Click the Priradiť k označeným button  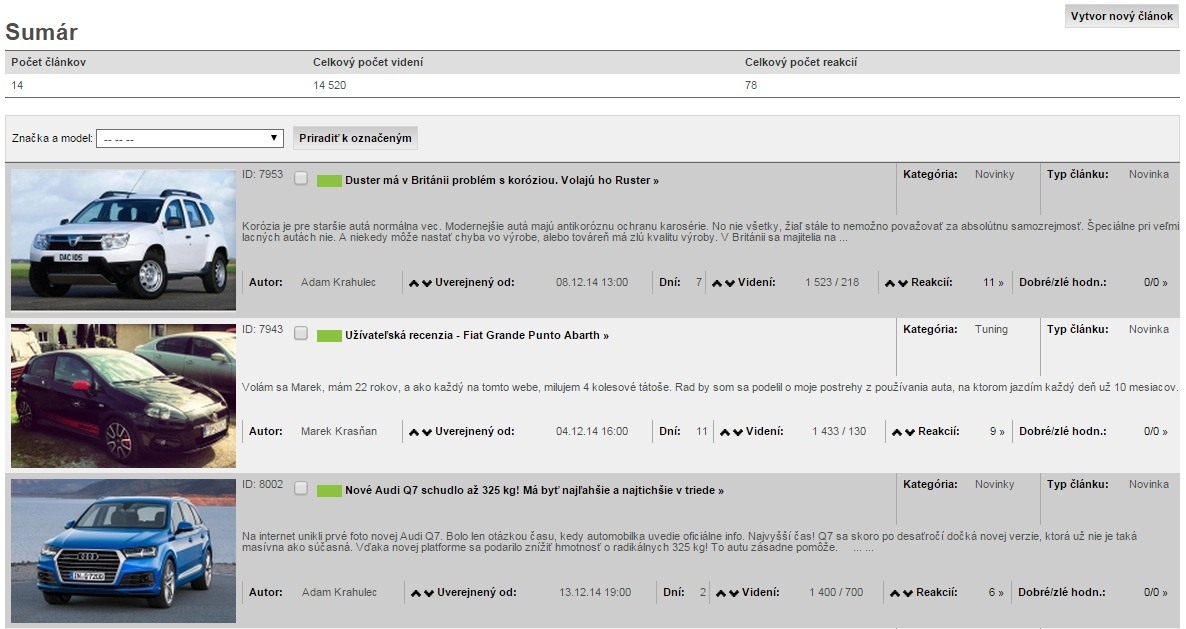355,138
